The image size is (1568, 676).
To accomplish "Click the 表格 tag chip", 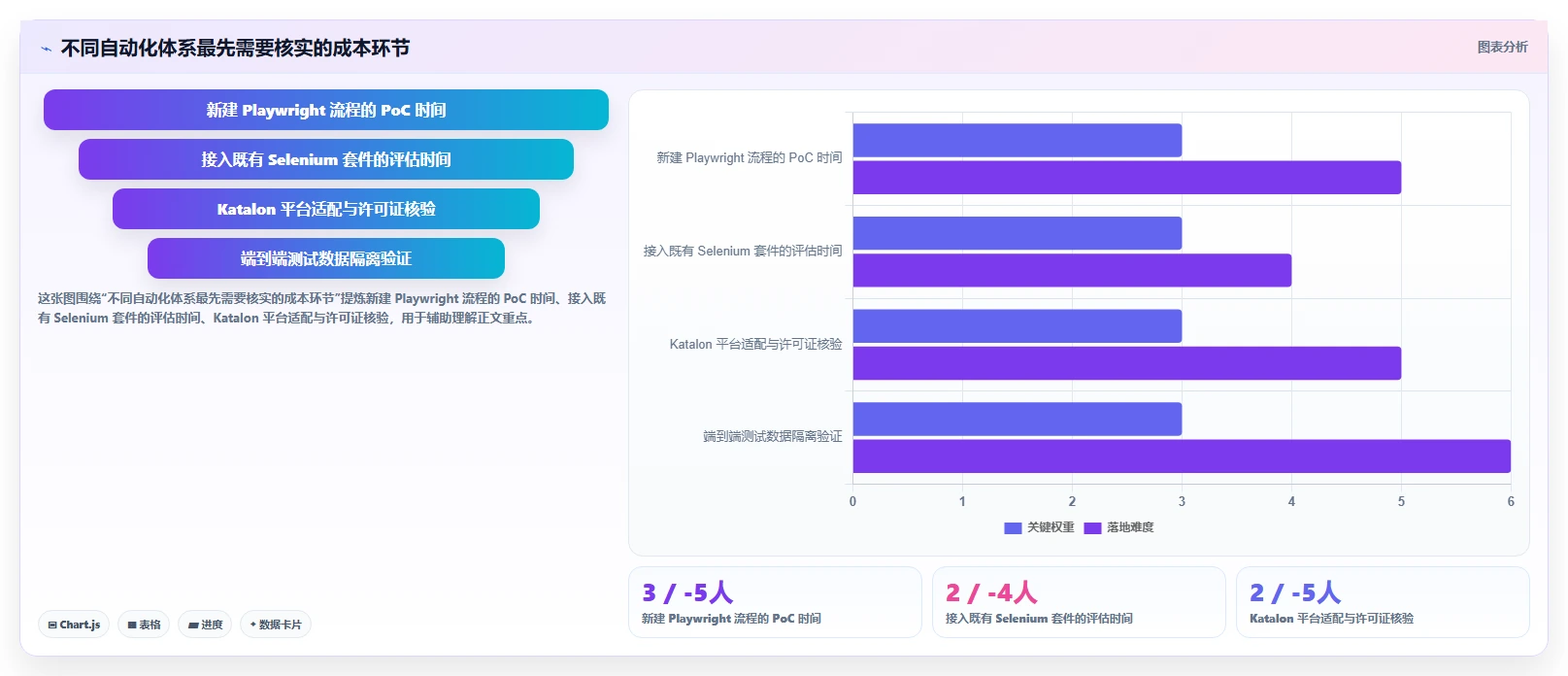I will click(x=144, y=625).
